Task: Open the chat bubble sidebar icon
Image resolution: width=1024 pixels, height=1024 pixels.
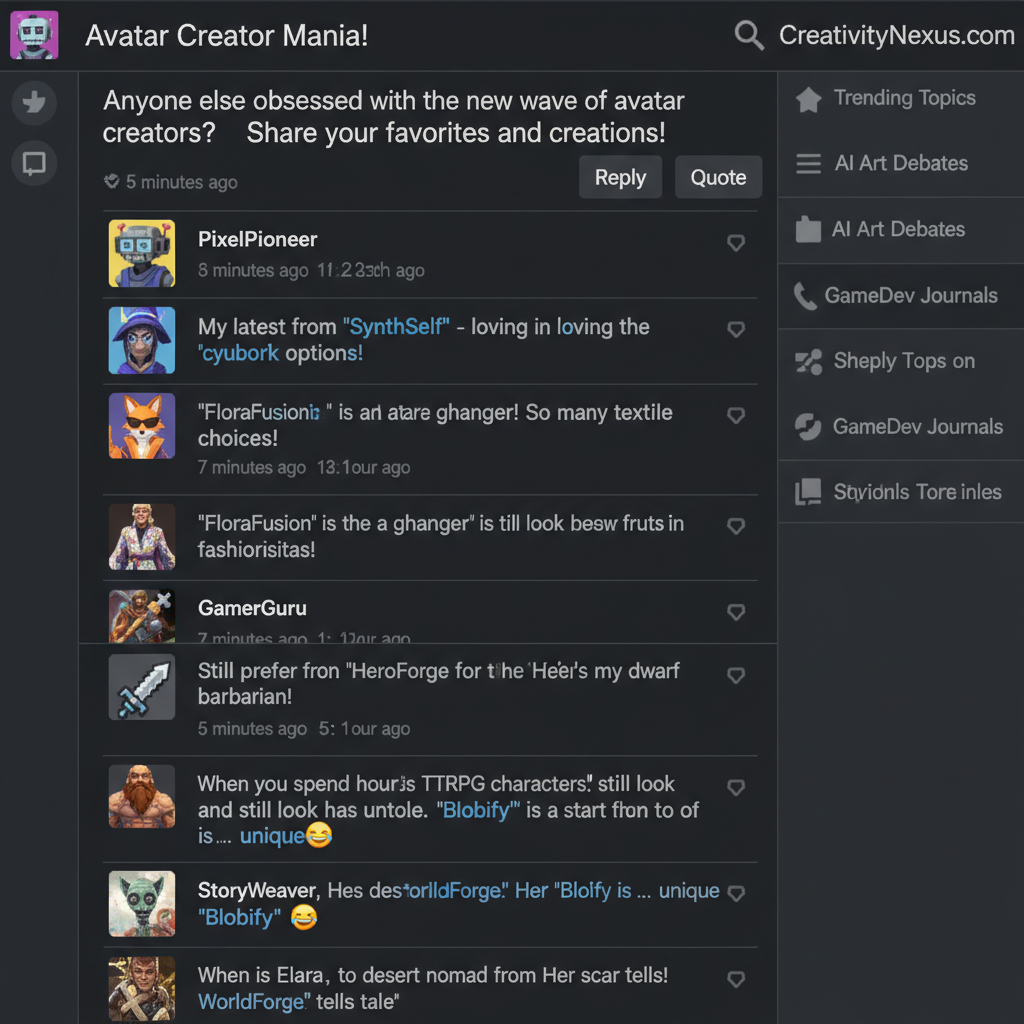Action: pyautogui.click(x=34, y=163)
